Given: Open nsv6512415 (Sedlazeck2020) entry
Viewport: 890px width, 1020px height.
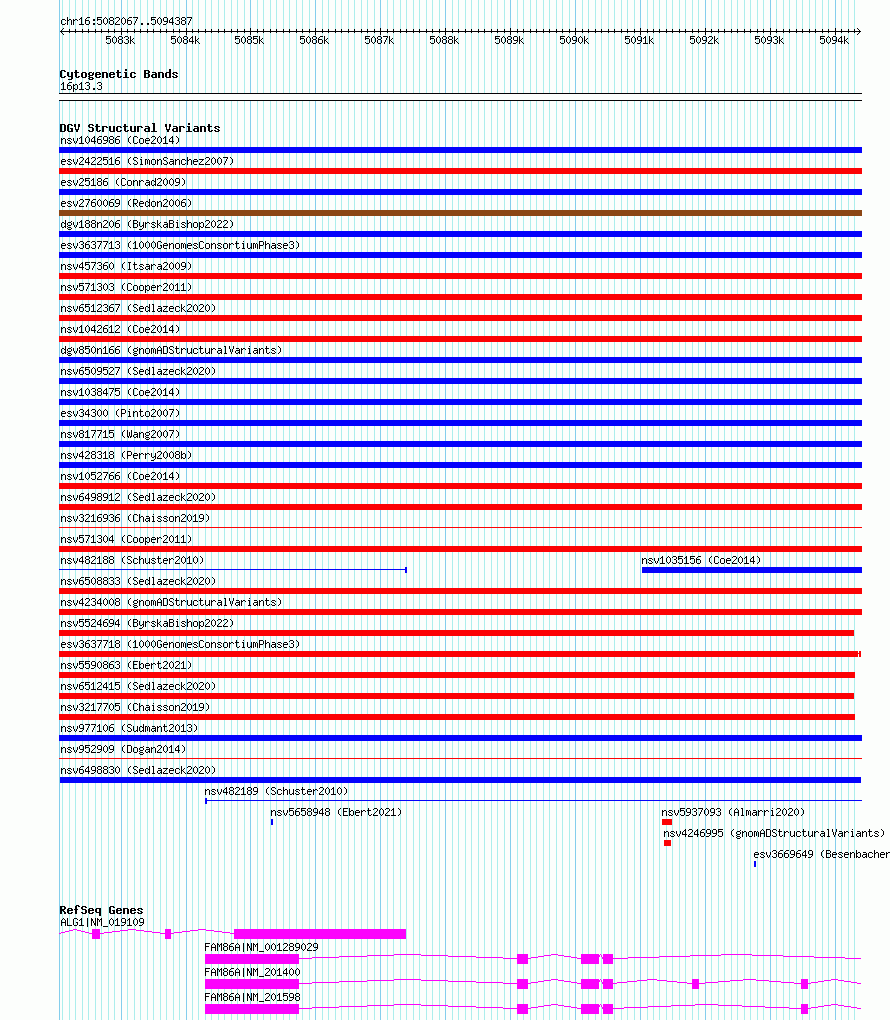Looking at the screenshot, I should pyautogui.click(x=138, y=686).
